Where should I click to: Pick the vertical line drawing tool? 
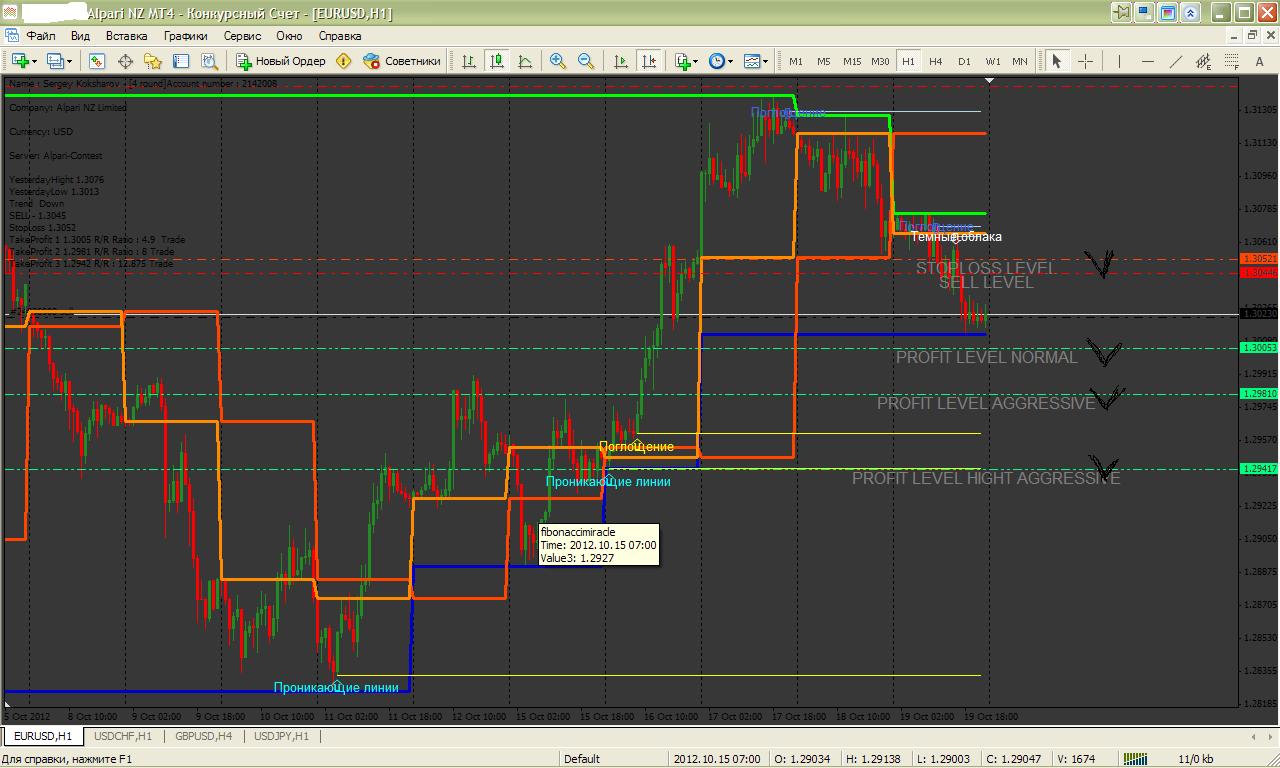(1119, 61)
